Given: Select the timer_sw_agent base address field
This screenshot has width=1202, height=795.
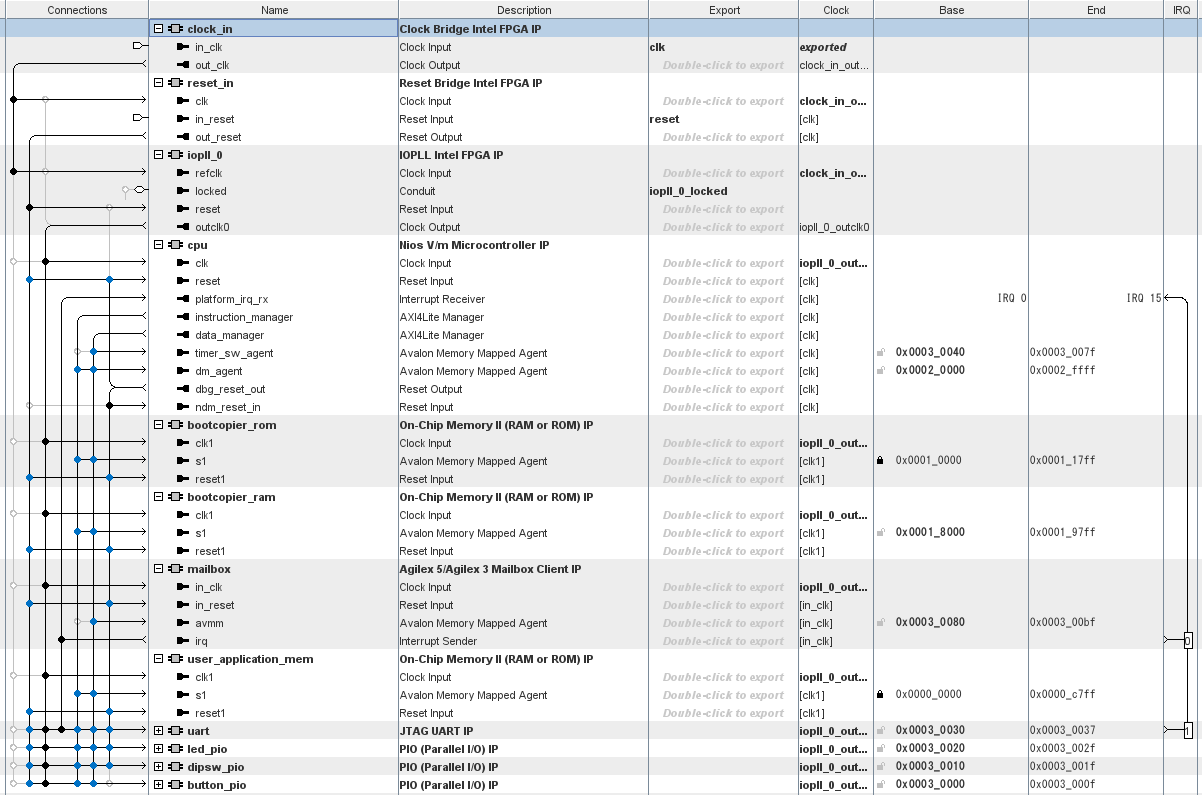Looking at the screenshot, I should 930,353.
